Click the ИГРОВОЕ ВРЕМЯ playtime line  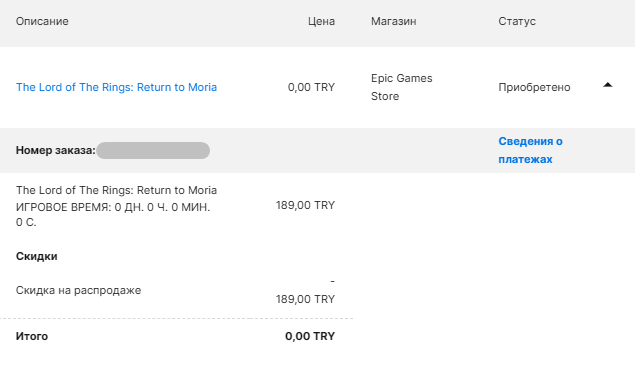pos(113,214)
